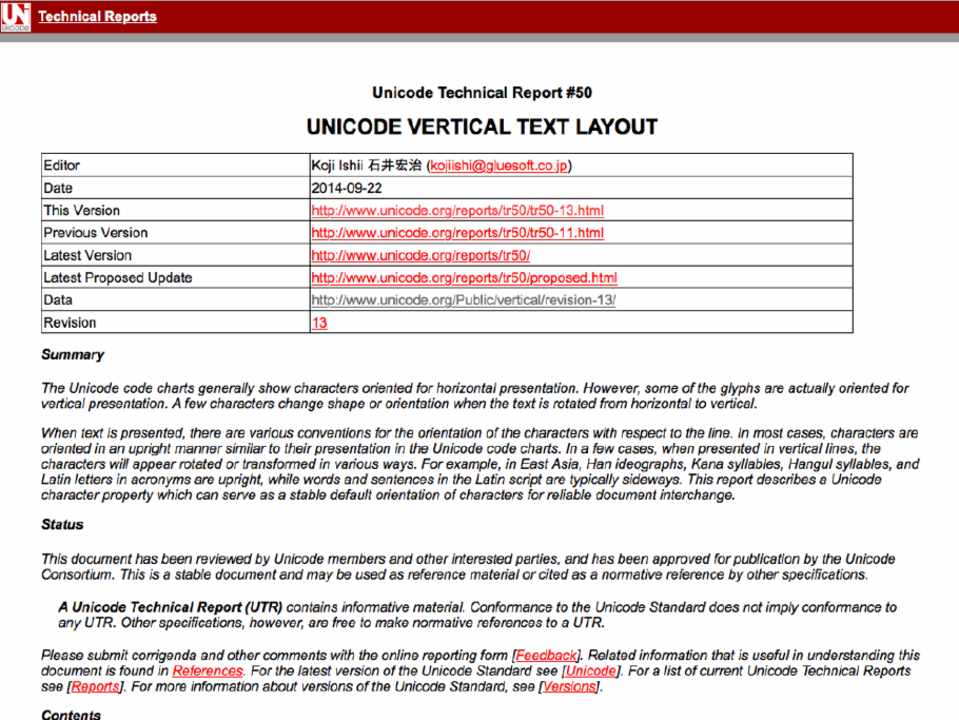Follow the [Versions] link
The width and height of the screenshot is (959, 720).
tap(569, 687)
